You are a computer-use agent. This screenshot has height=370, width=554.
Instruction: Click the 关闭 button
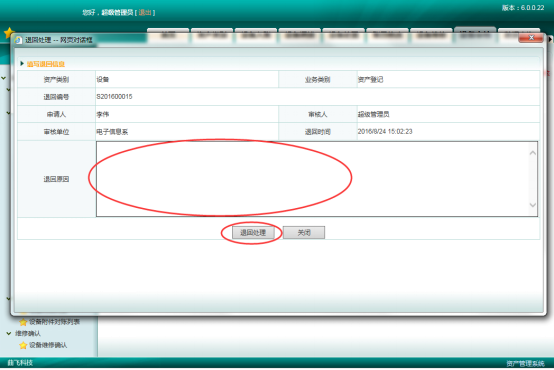point(304,233)
